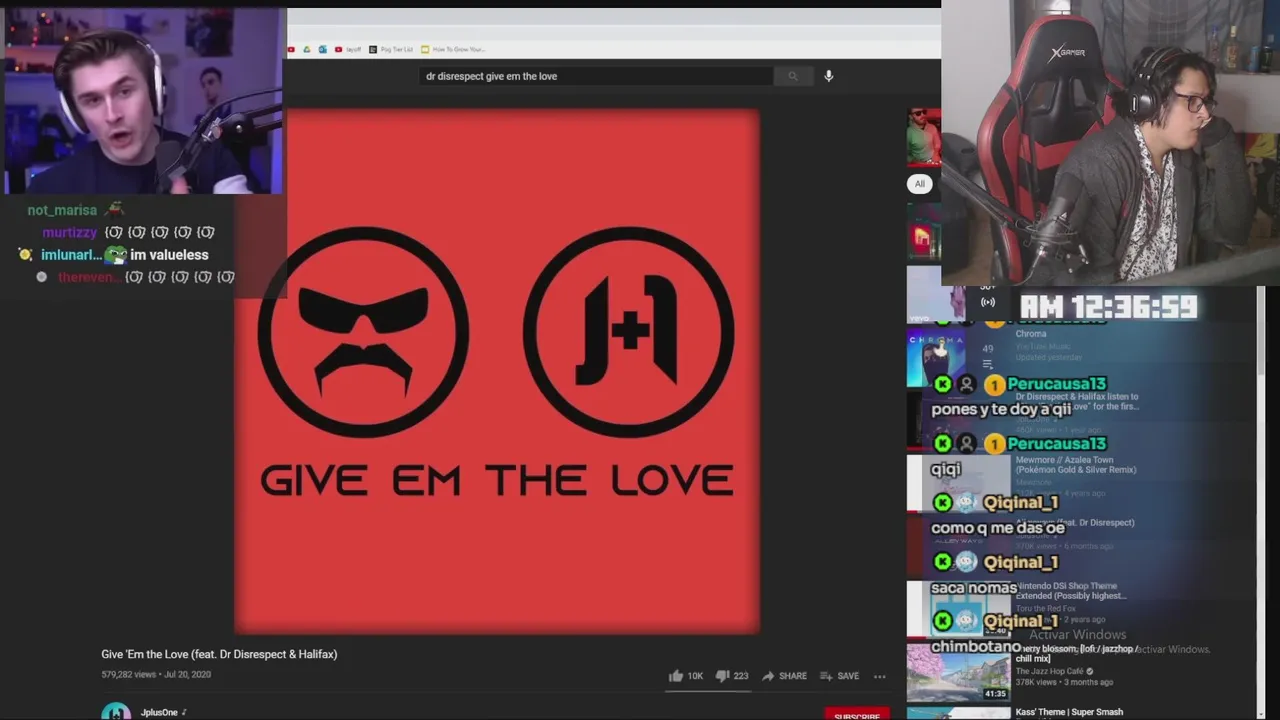The height and width of the screenshot is (720, 1280).
Task: Open the 'Pog Tier List' bookmark
Action: (x=391, y=49)
